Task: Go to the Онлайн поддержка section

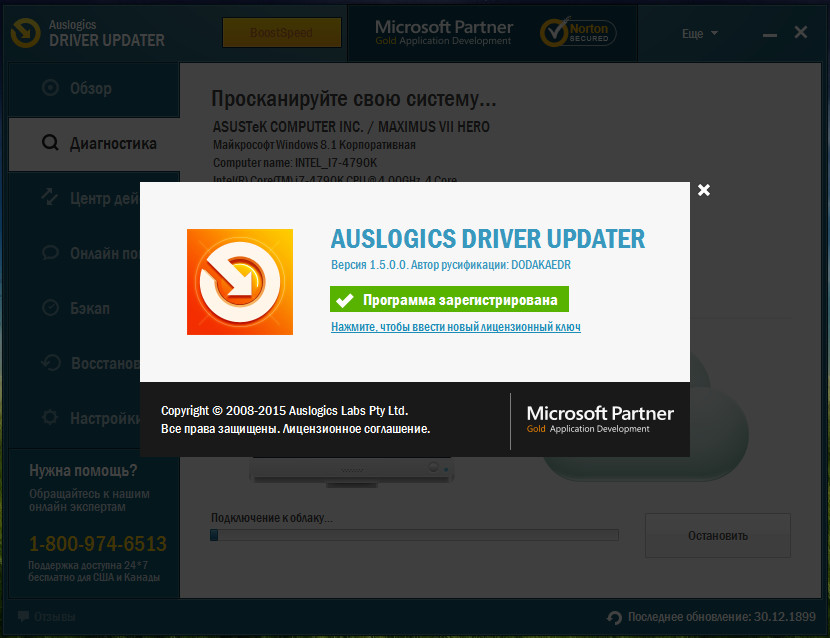Action: tap(74, 254)
